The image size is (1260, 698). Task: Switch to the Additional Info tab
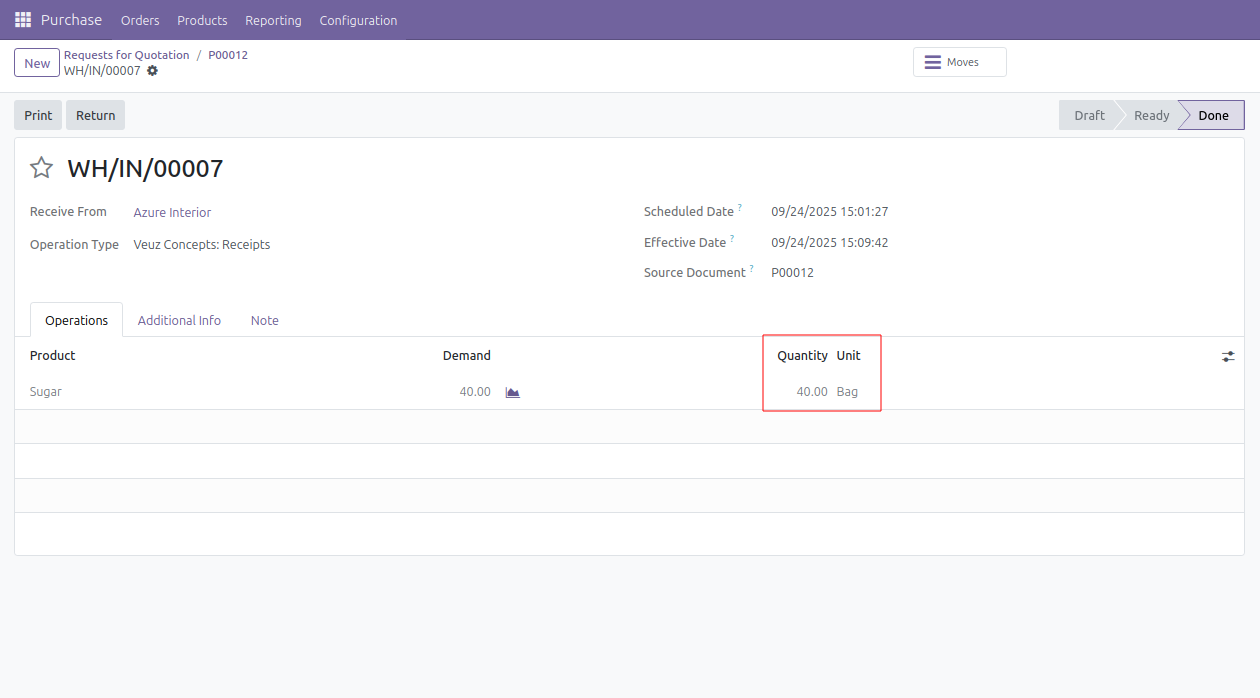179,320
